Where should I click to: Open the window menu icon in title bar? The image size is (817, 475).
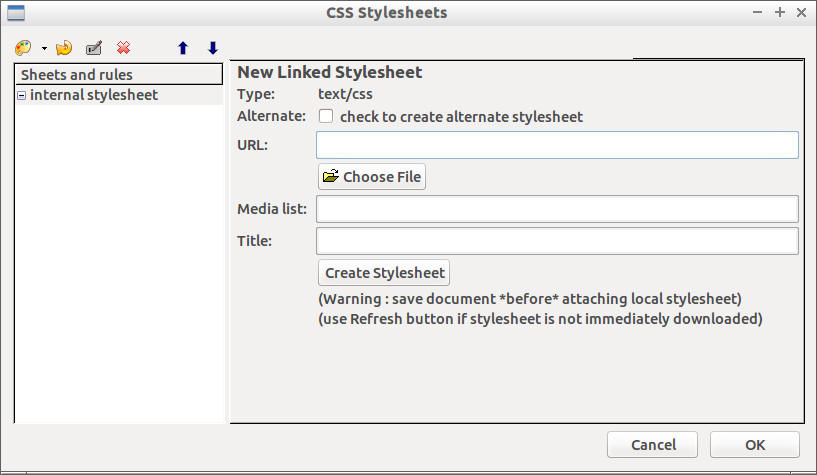click(15, 12)
